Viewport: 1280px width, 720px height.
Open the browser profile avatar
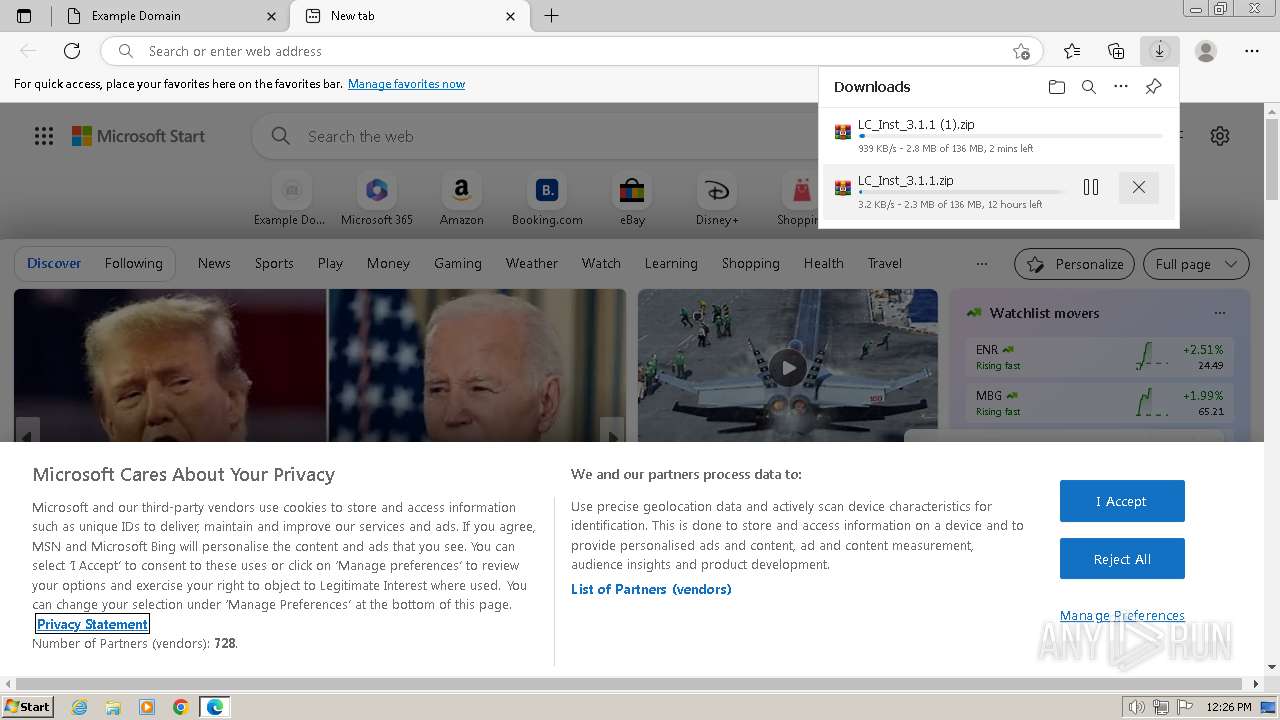tap(1206, 51)
